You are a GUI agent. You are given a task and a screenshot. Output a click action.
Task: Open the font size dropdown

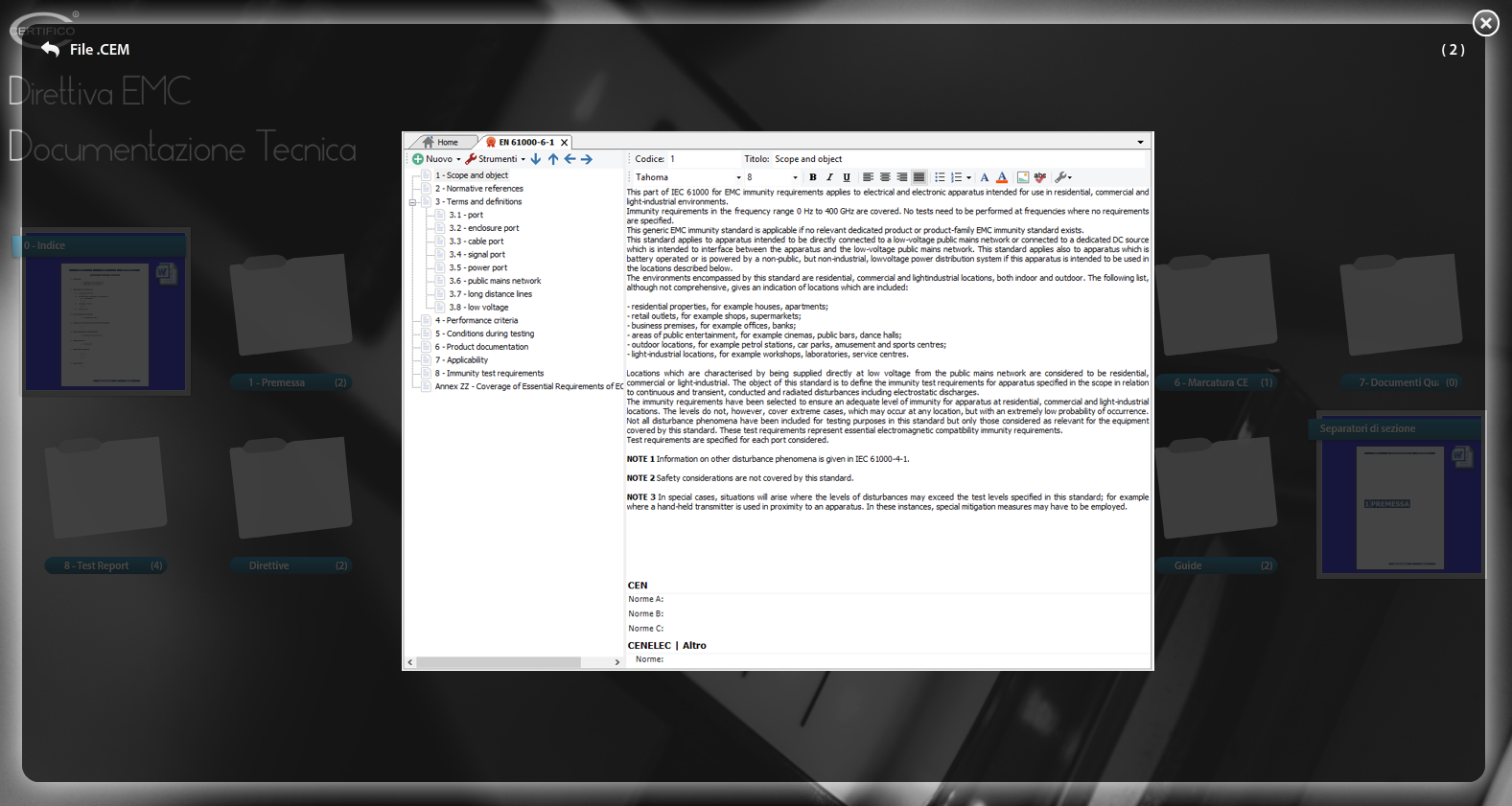tap(794, 177)
